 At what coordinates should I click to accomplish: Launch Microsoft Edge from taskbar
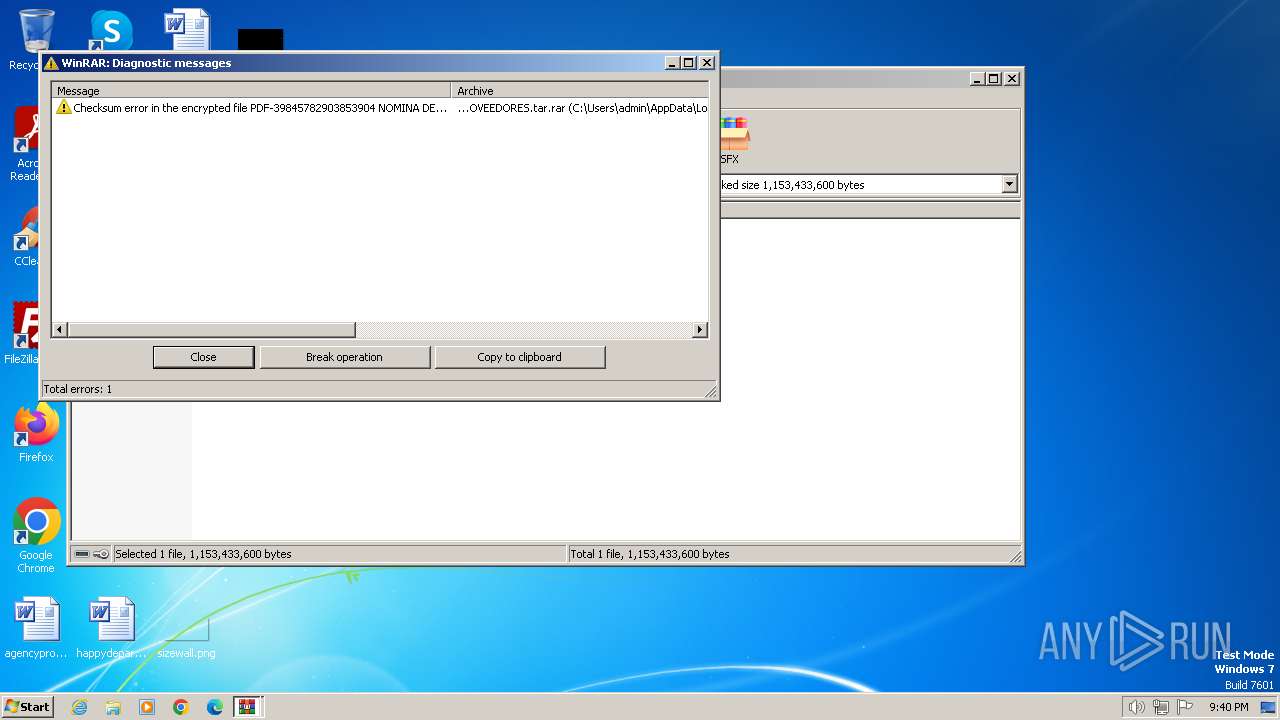pos(215,707)
